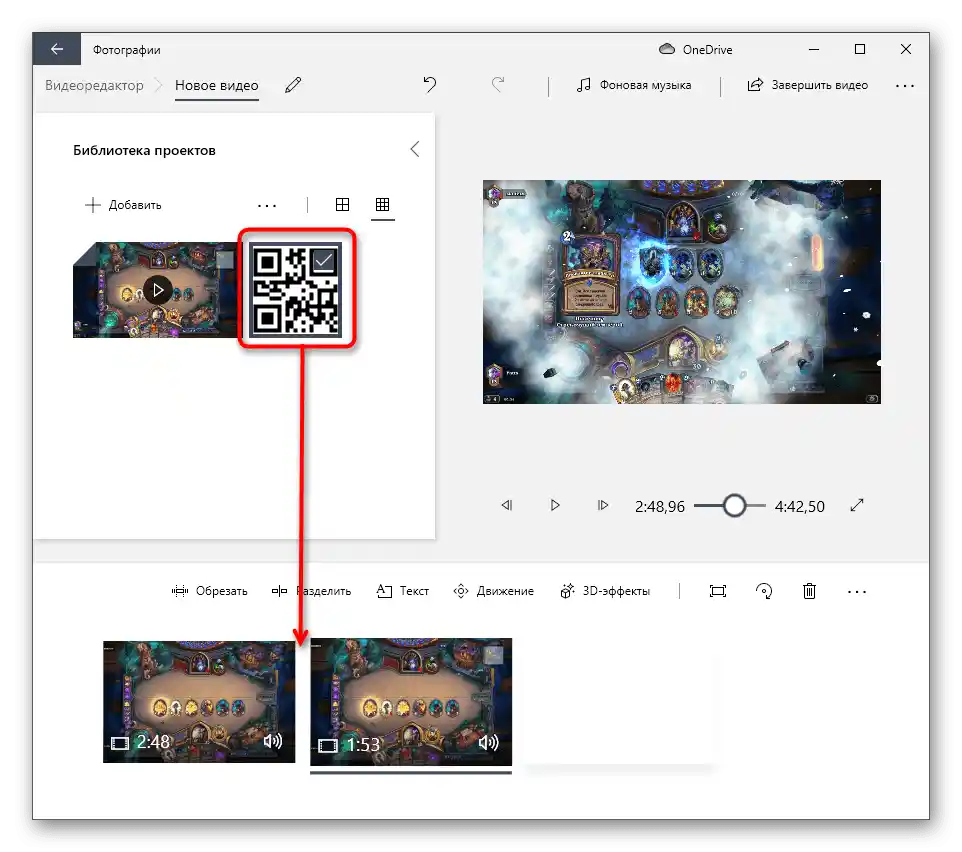Rotate the selected clip
The height and width of the screenshot is (852, 962).
click(764, 591)
